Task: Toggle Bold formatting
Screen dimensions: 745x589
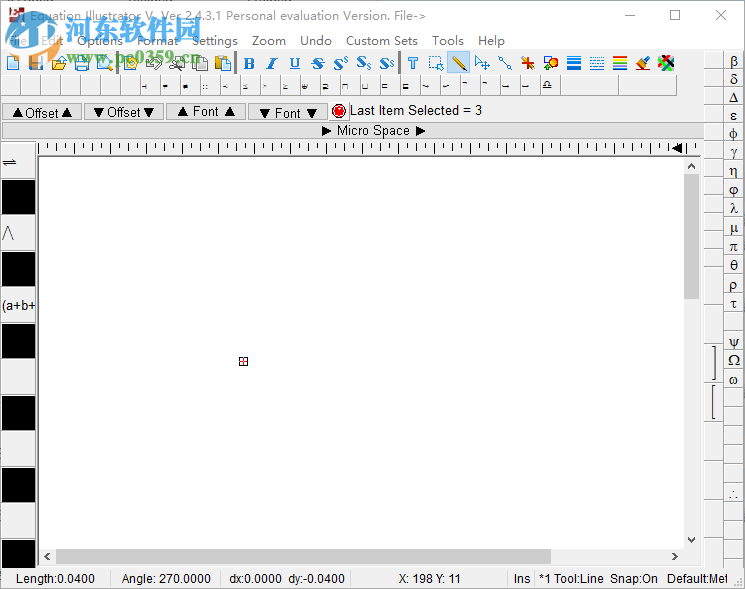Action: [248, 63]
